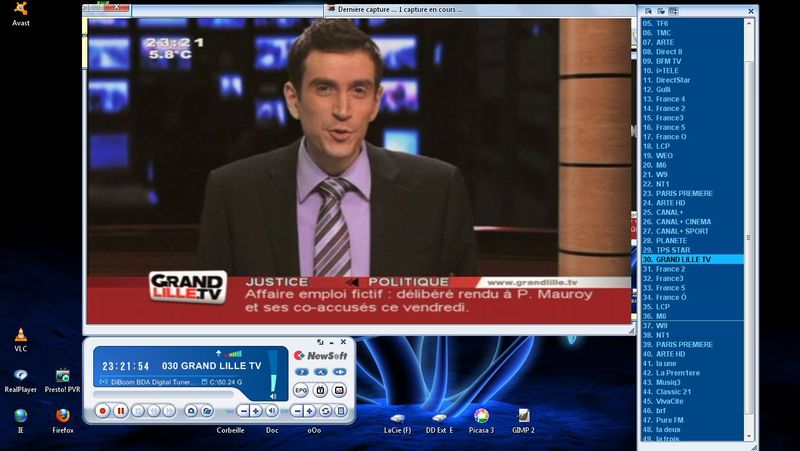The height and width of the screenshot is (451, 800).
Task: Click the playback progress bar
Action: (x=163, y=394)
